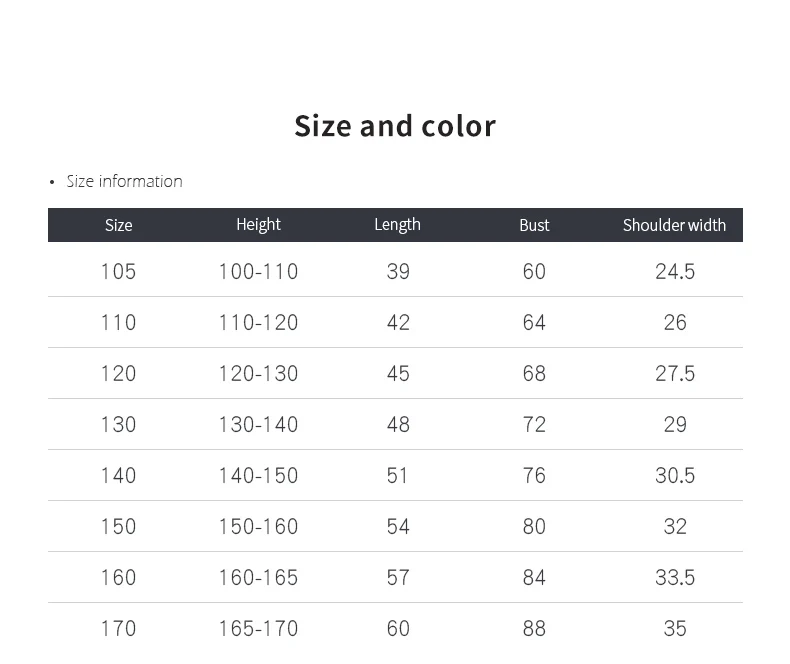Click the "Size information" bullet text
The image size is (790, 664).
point(124,181)
